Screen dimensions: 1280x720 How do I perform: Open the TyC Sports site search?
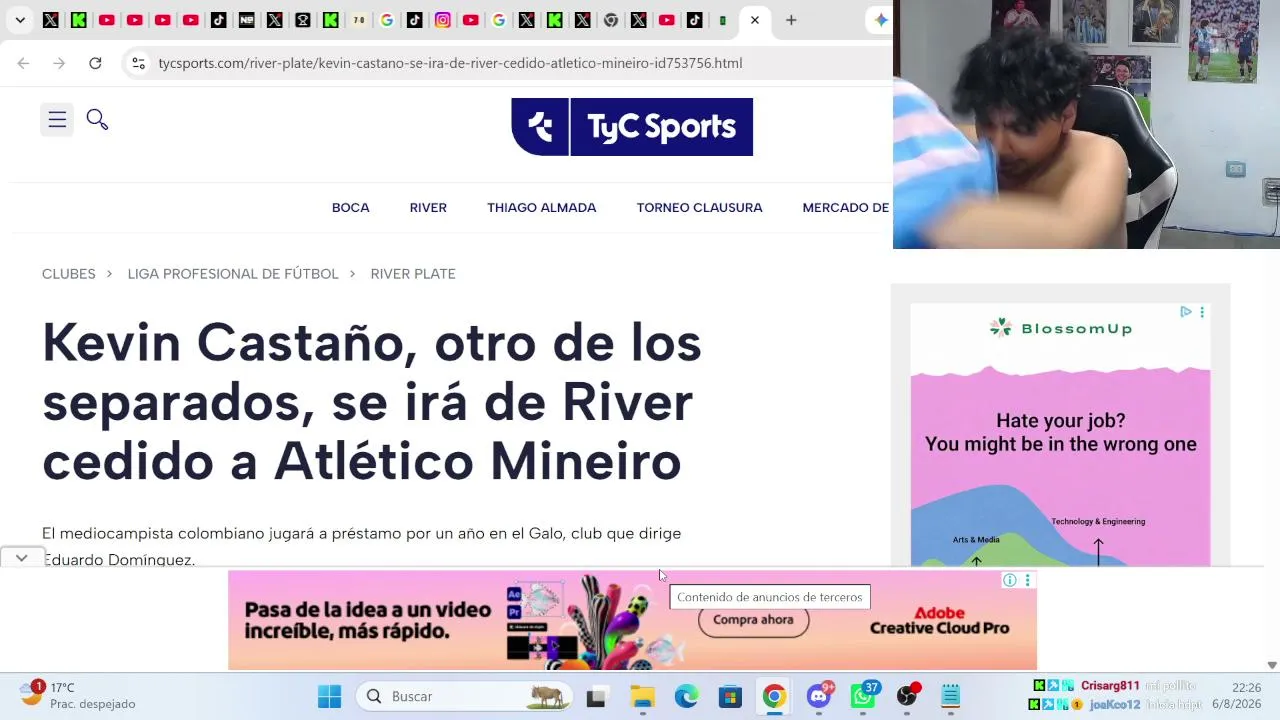tap(97, 120)
